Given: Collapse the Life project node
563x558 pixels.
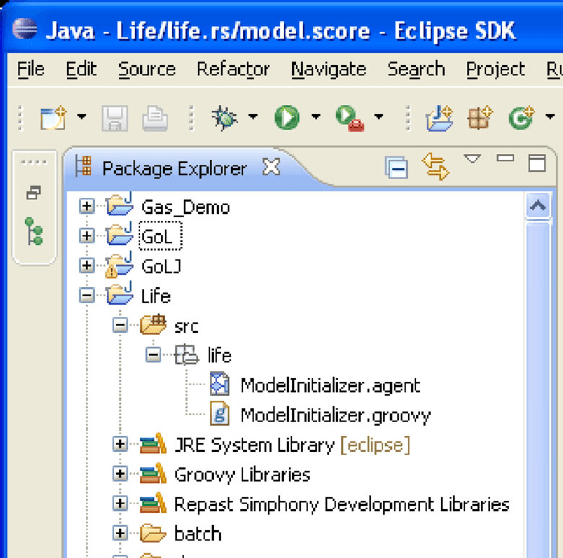Looking at the screenshot, I should (87, 296).
